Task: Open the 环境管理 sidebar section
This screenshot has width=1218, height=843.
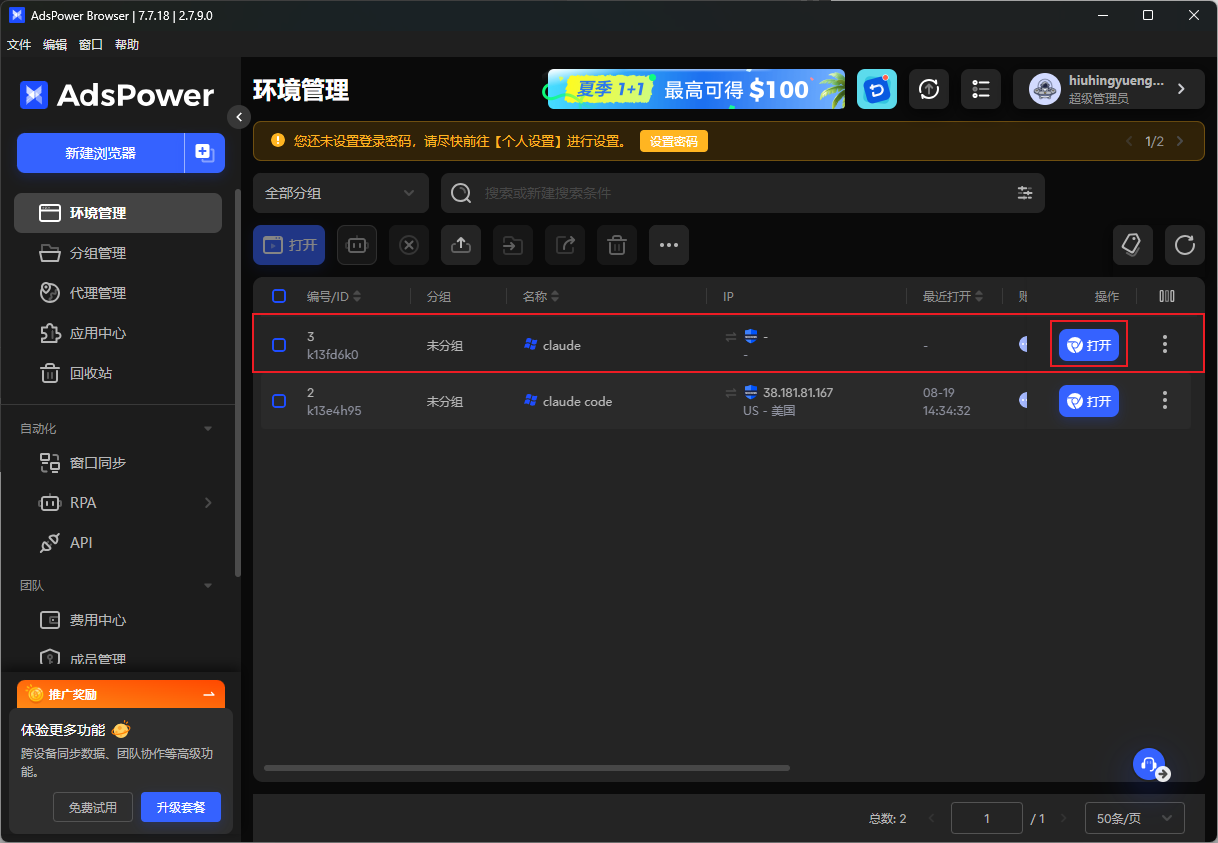Action: 118,213
